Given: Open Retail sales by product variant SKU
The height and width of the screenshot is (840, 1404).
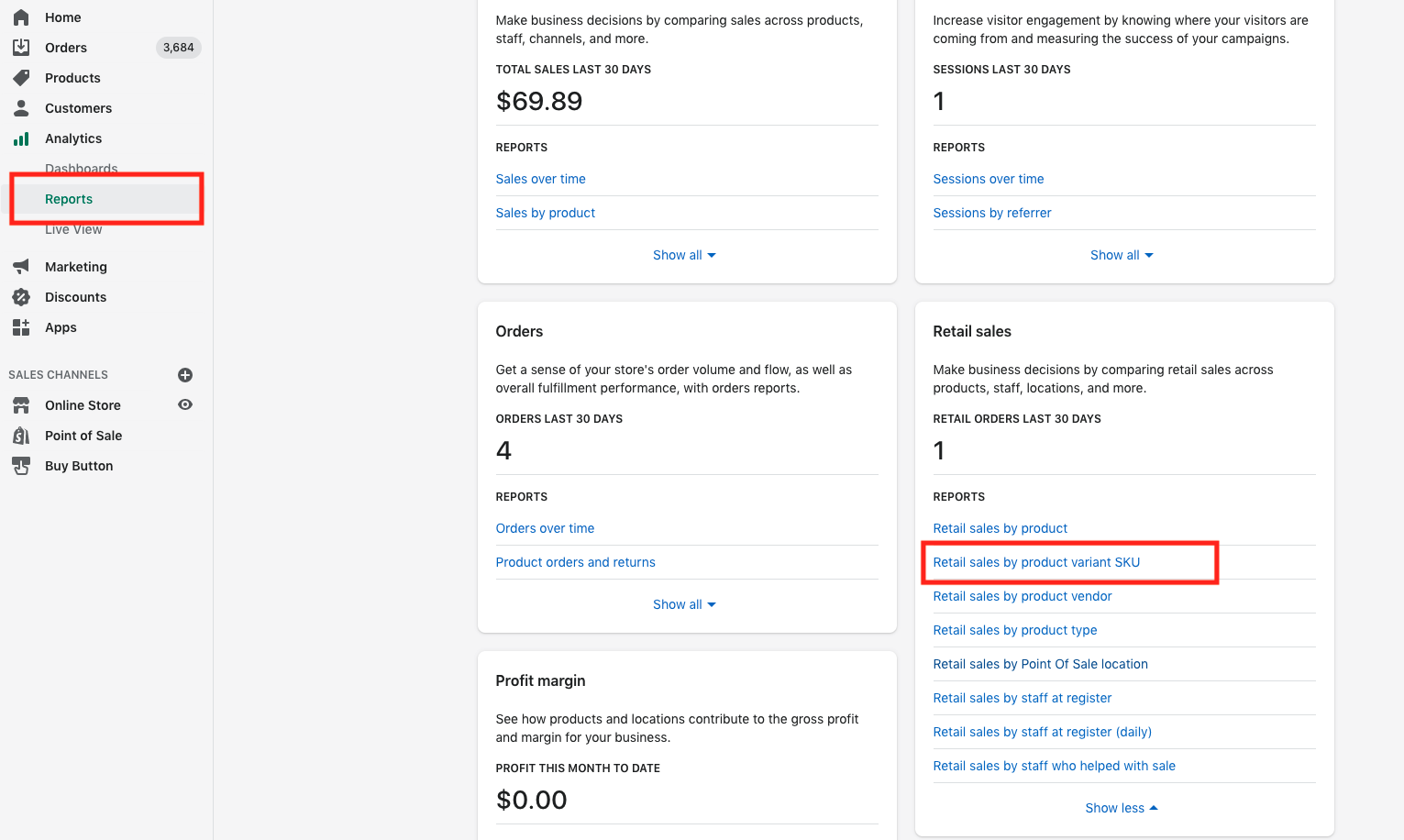Looking at the screenshot, I should click(x=1036, y=562).
